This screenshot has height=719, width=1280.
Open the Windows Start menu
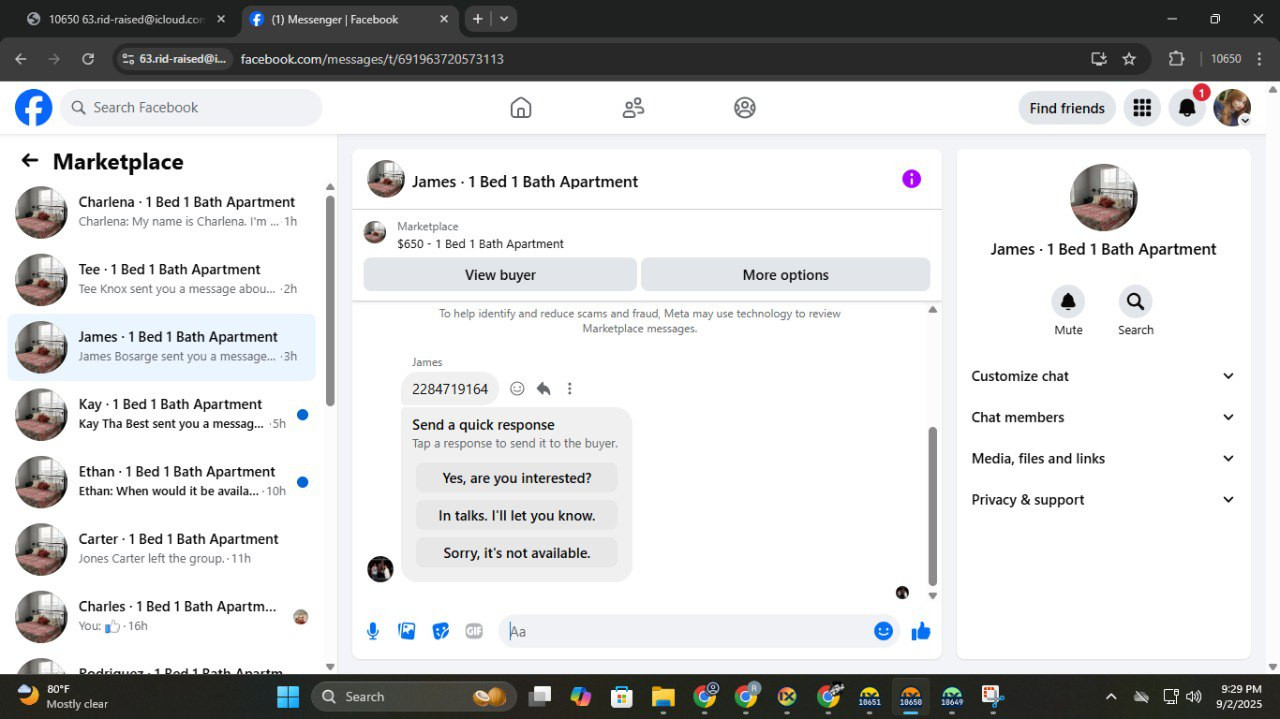[x=288, y=696]
